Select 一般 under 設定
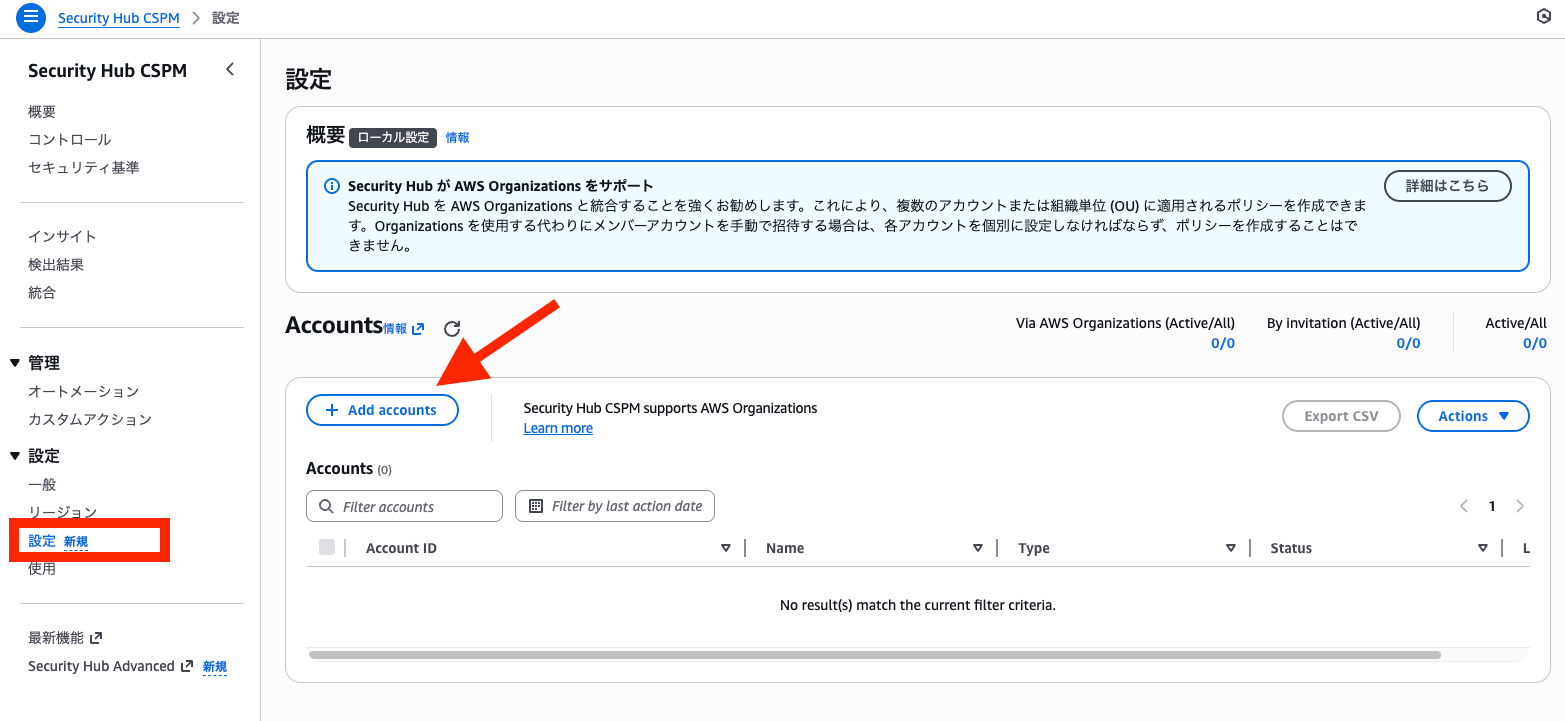The image size is (1565, 721). tap(42, 485)
